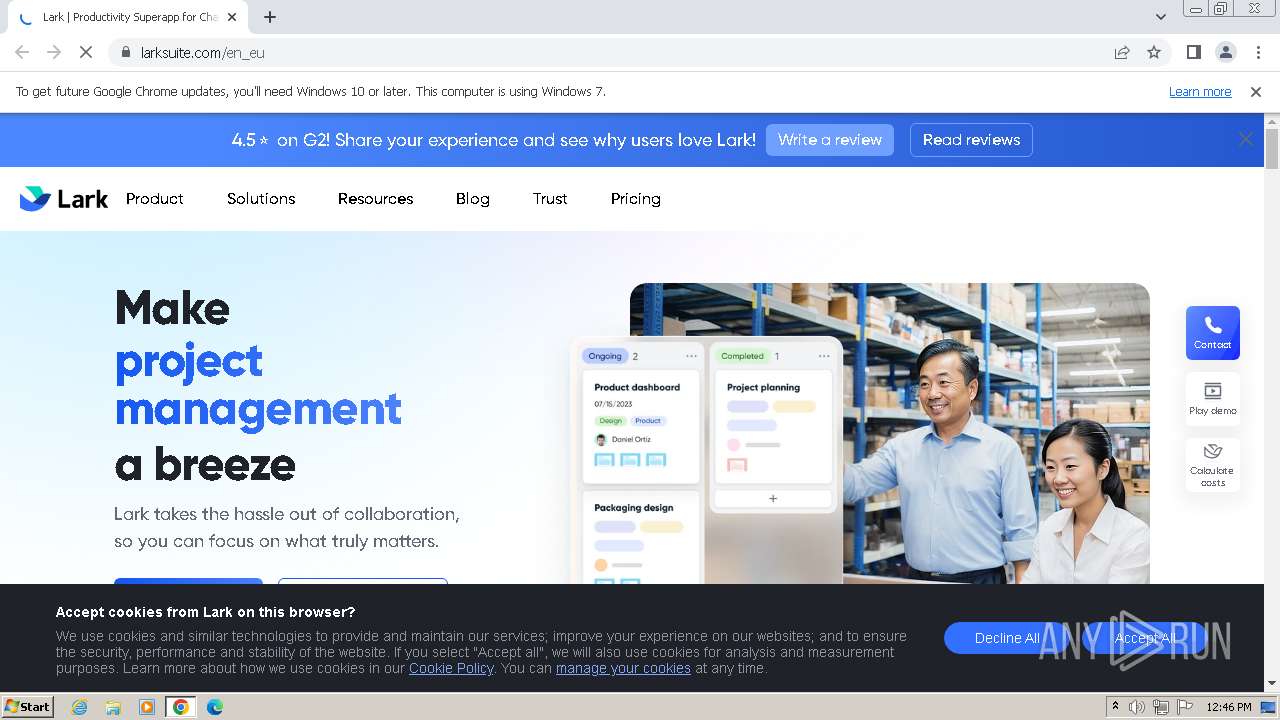Viewport: 1280px width, 720px height.
Task: Open Chrome side panel
Action: [1193, 52]
